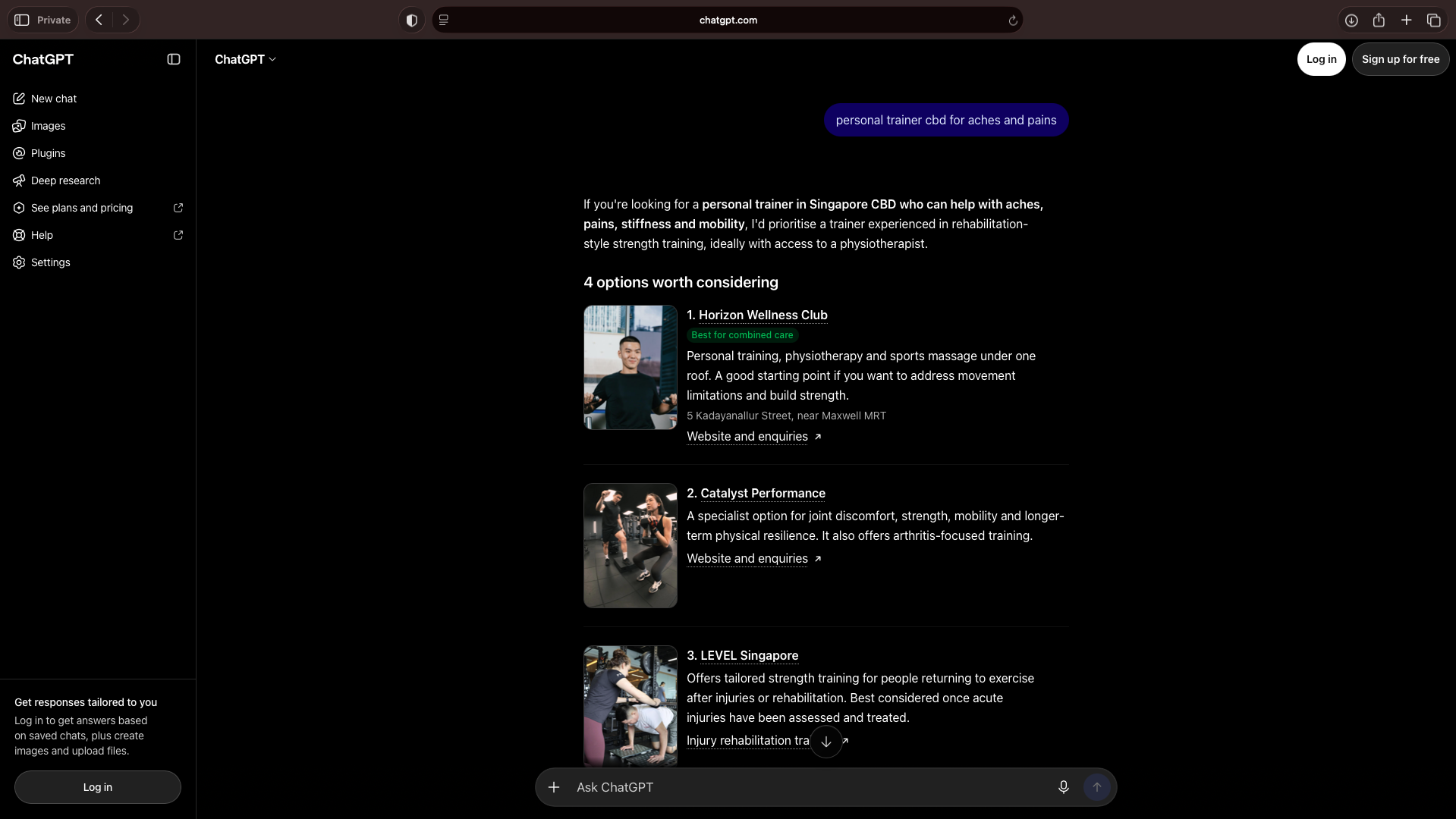Open the privacy shield icon
1456x819 pixels.
pos(412,20)
